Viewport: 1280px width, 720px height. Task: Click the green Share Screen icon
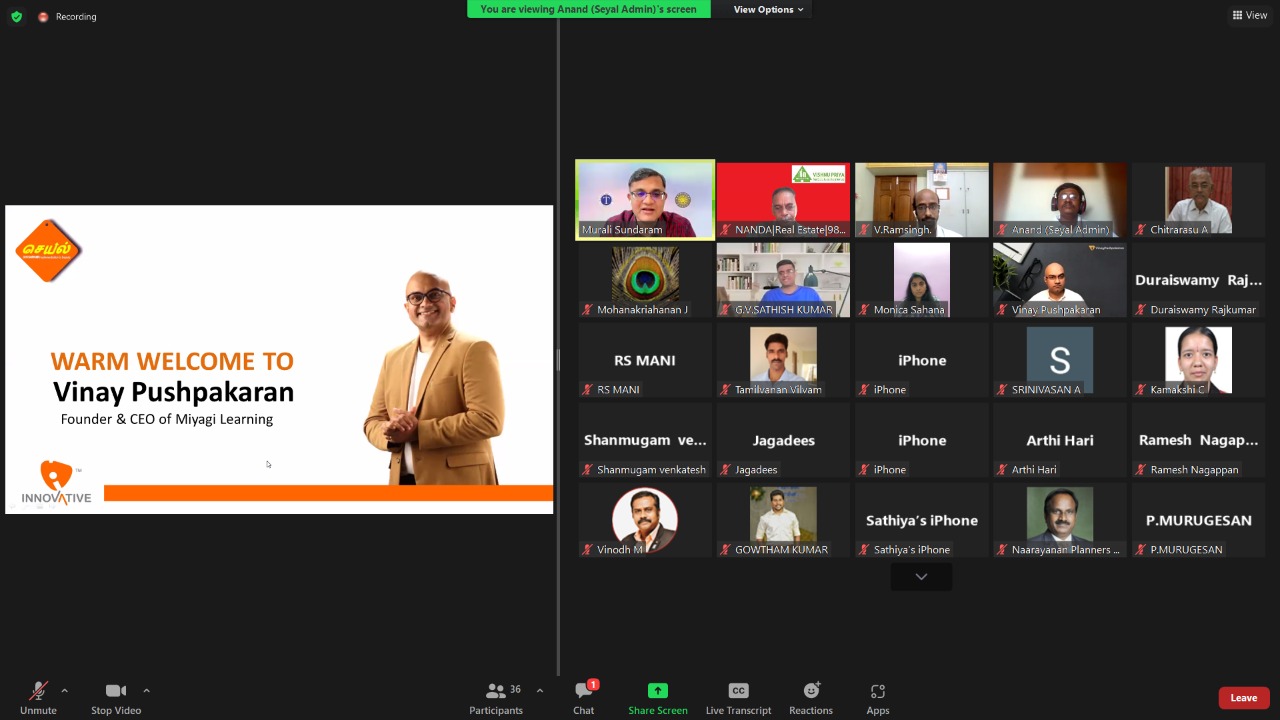(x=657, y=691)
